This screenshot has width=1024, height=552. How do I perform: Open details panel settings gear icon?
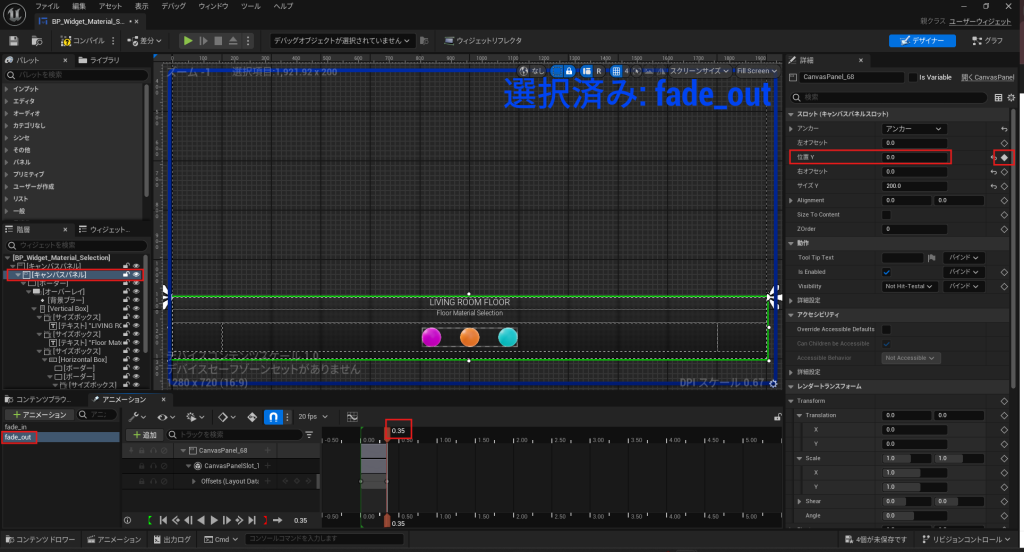1011,97
